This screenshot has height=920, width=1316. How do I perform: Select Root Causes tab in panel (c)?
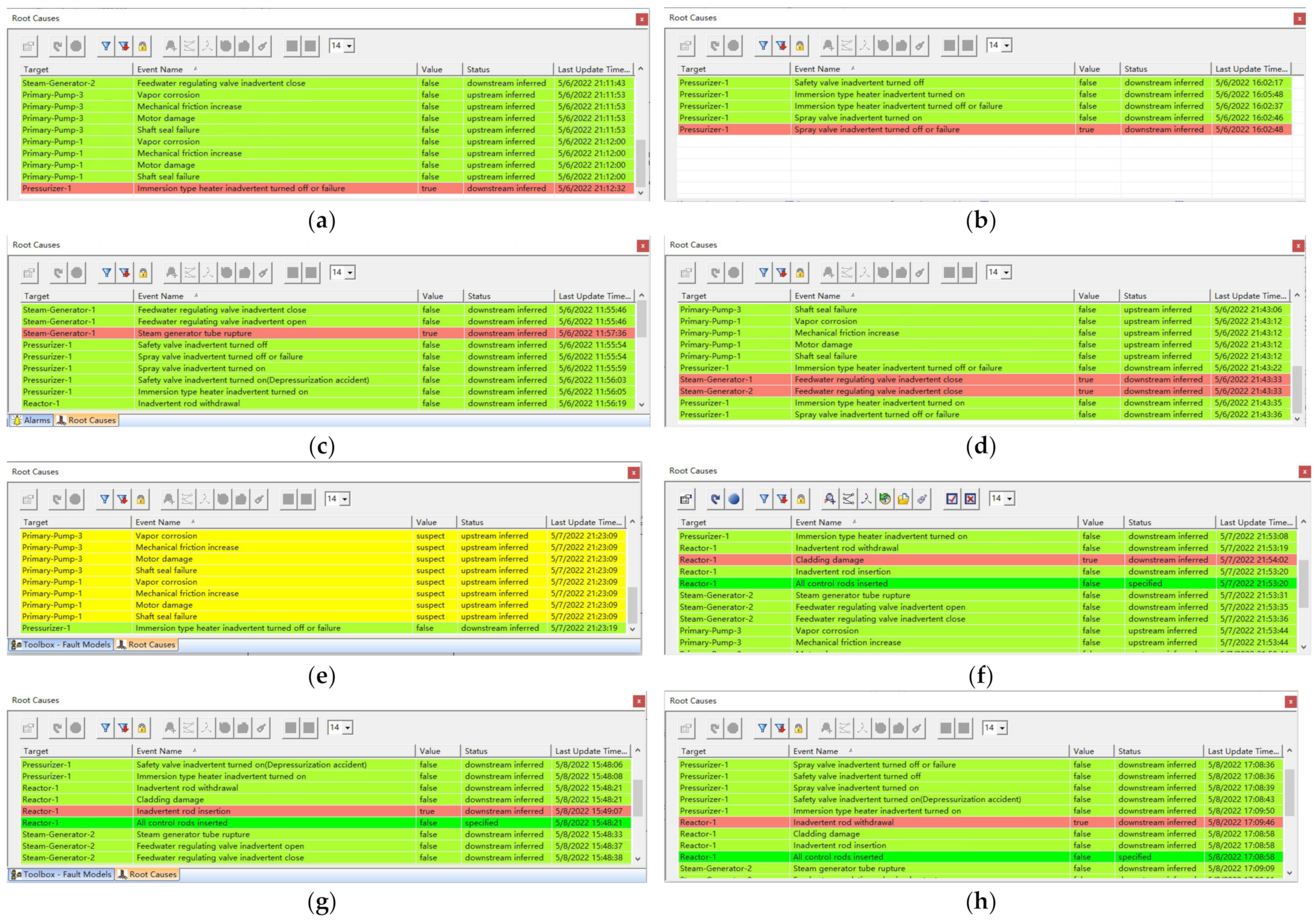click(86, 420)
